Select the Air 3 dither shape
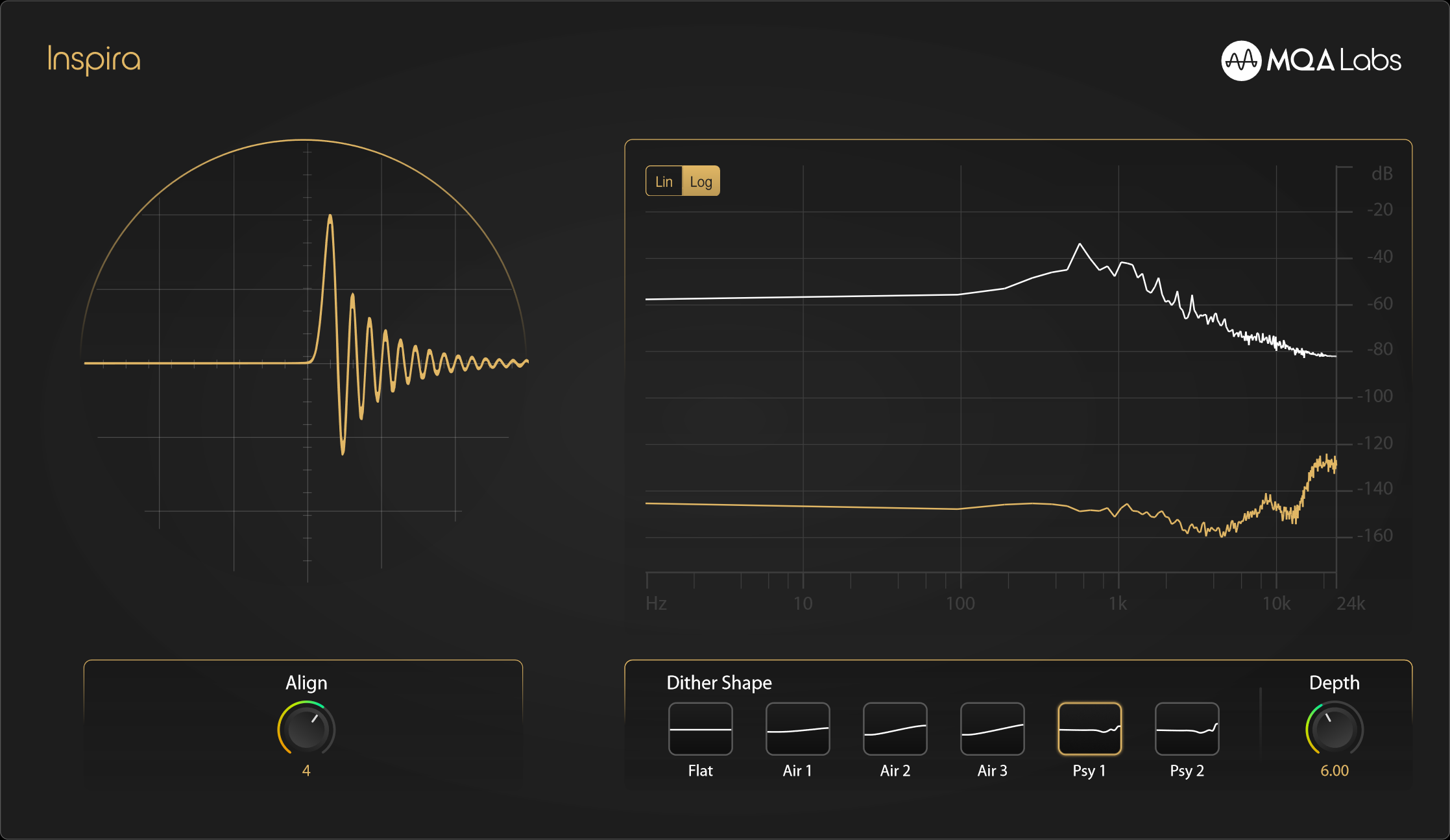Image resolution: width=1450 pixels, height=840 pixels. [992, 728]
